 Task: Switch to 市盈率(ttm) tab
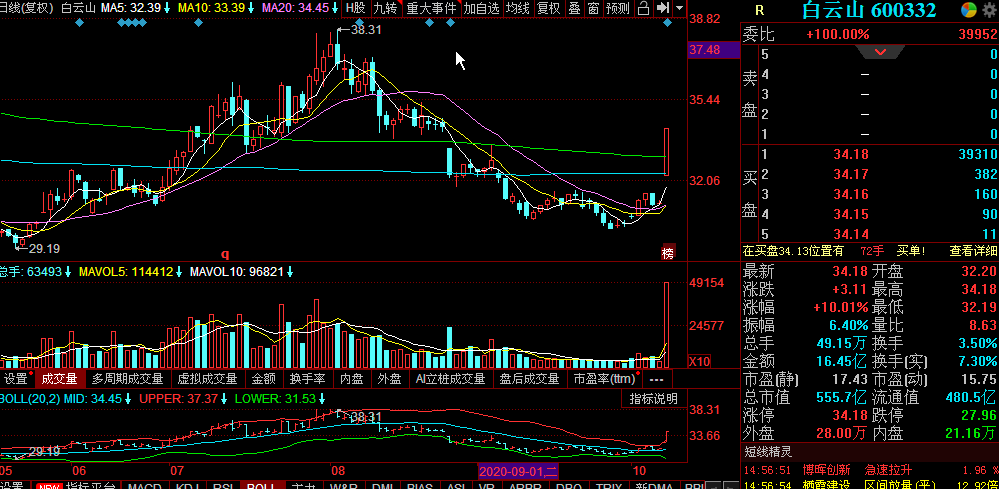tap(605, 379)
